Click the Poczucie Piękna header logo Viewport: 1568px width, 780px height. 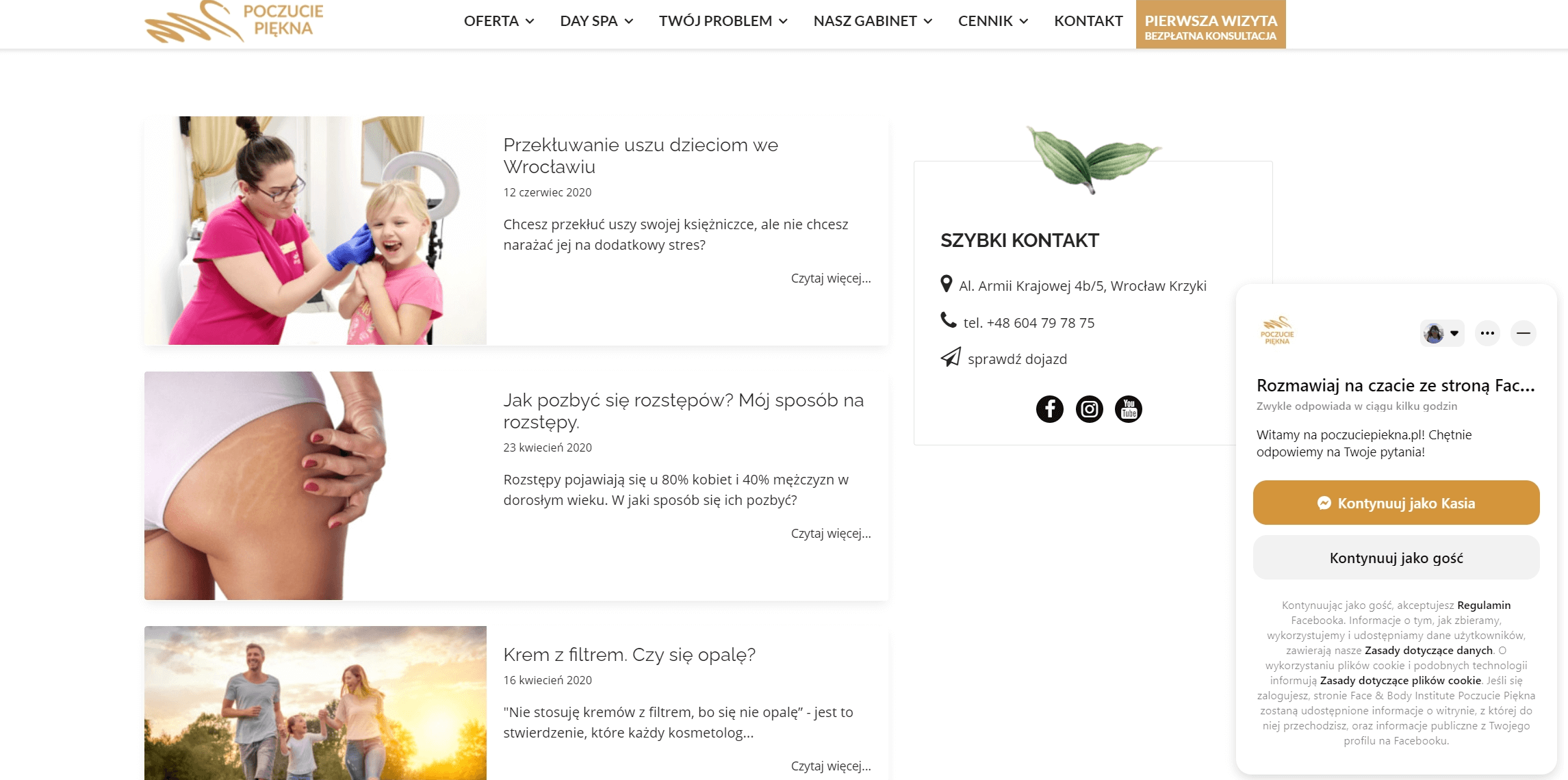pos(234,22)
